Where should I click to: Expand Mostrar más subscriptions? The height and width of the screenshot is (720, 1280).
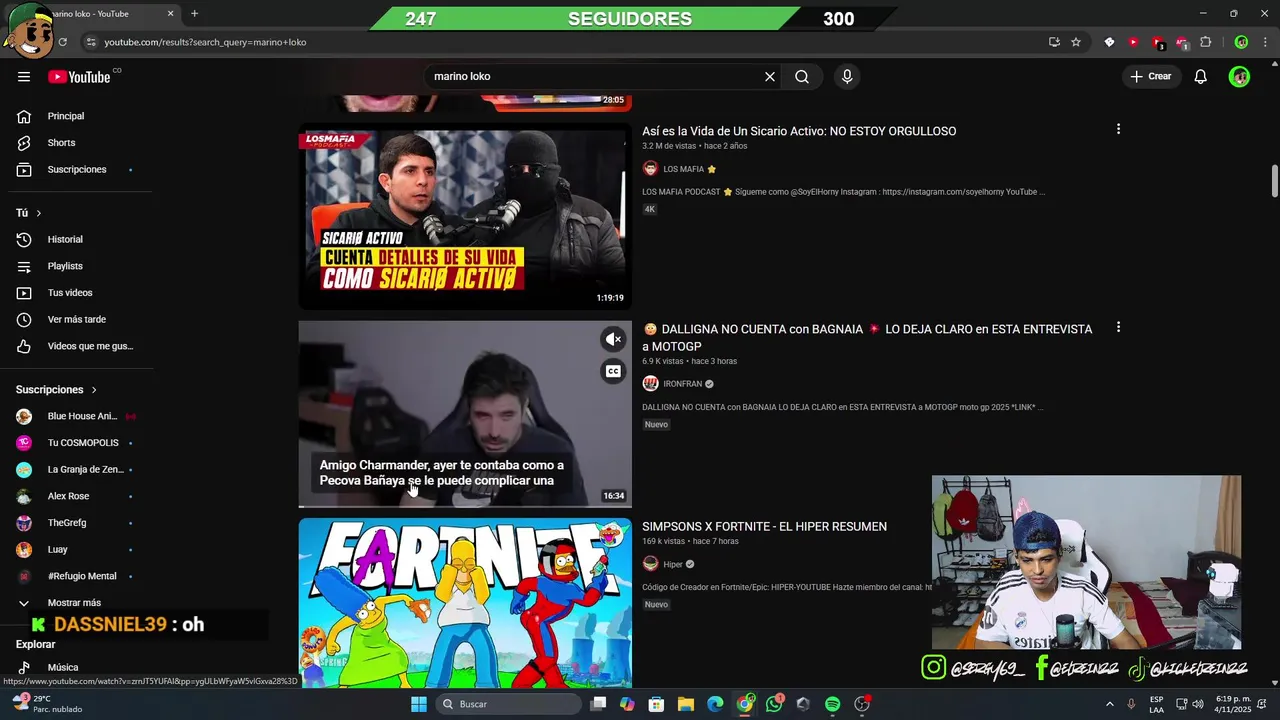point(76,603)
